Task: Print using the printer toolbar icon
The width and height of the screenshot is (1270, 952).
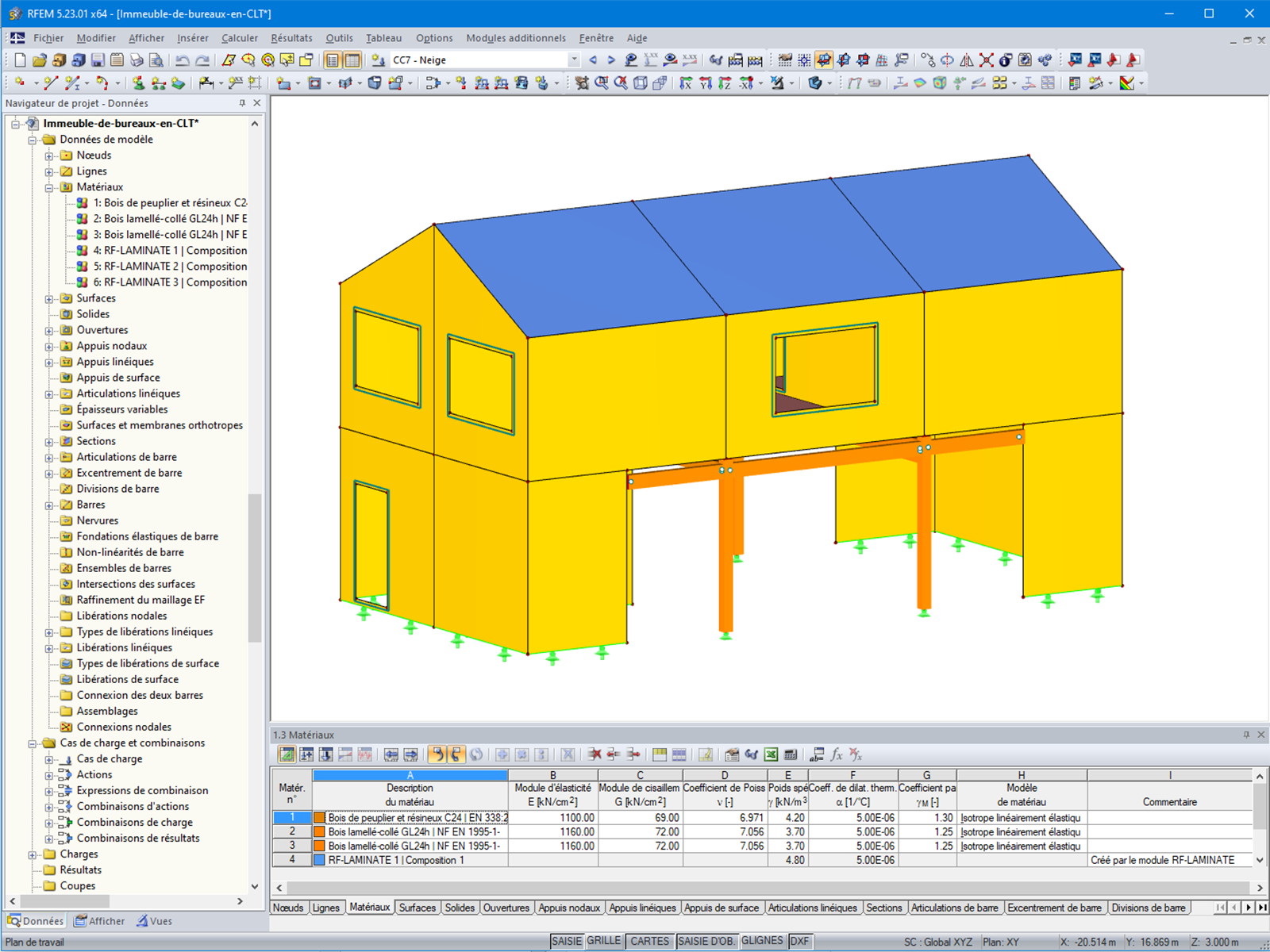Action: click(x=137, y=60)
